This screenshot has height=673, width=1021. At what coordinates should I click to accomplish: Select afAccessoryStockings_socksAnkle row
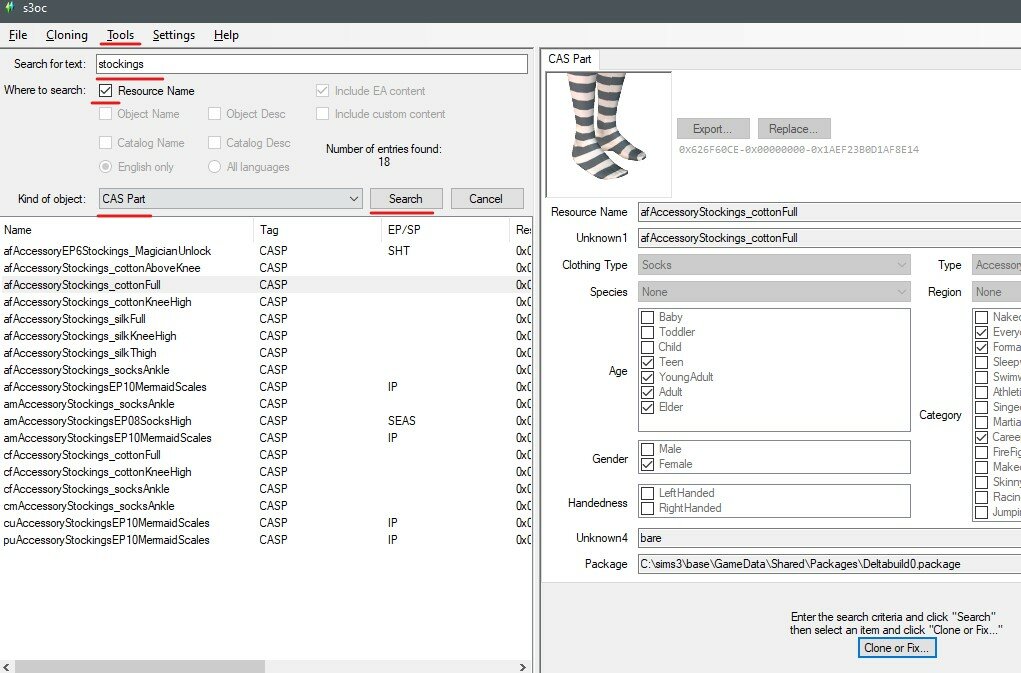point(266,370)
